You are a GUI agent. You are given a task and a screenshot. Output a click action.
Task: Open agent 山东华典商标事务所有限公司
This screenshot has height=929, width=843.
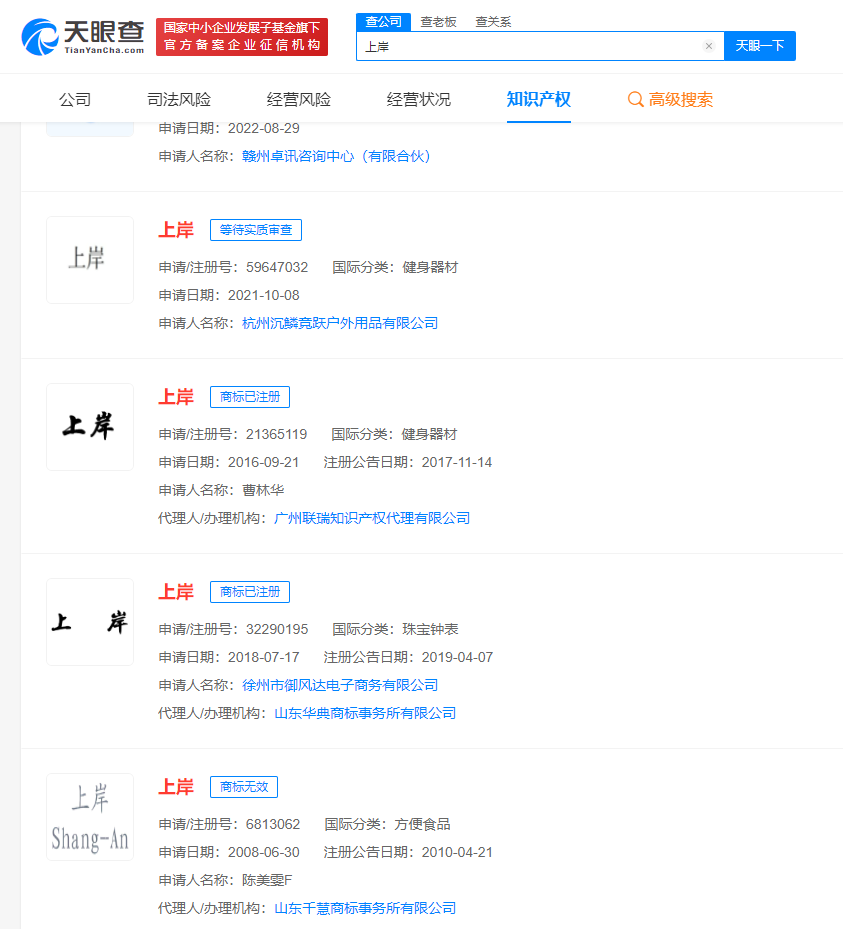point(365,713)
